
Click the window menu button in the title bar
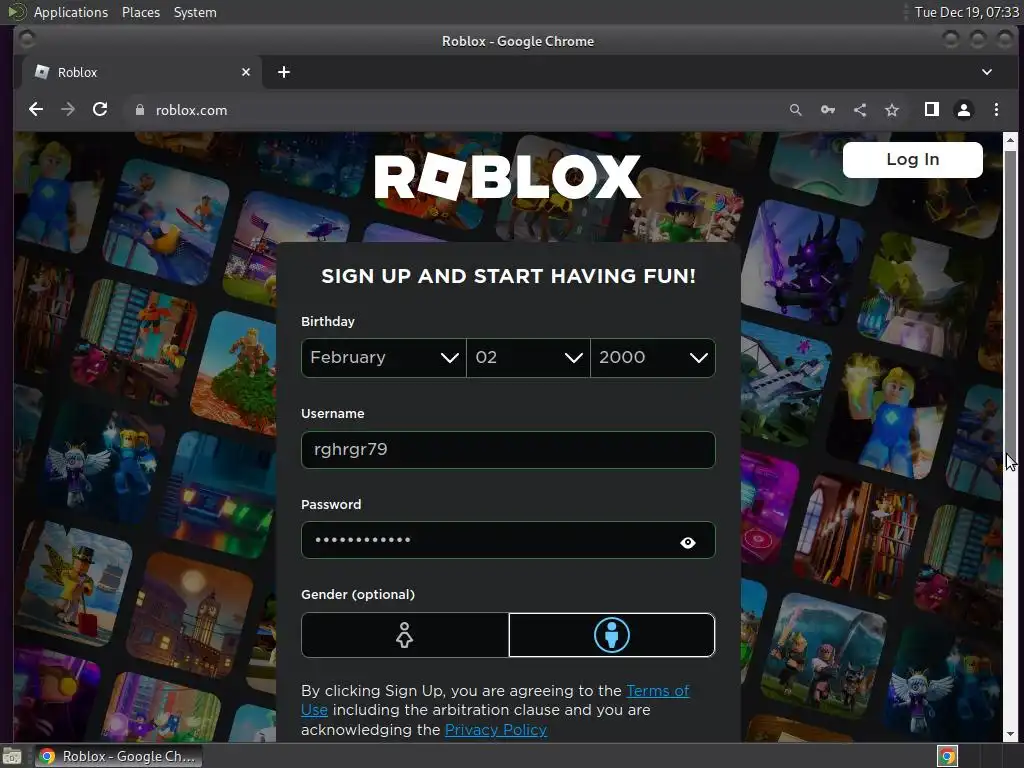click(27, 40)
